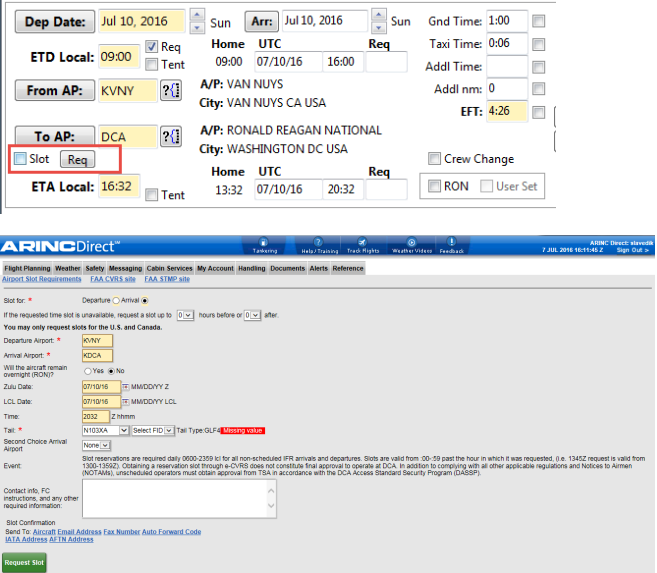657x573 pixels.
Task: Enable the Slot checkbox
Action: coord(20,158)
